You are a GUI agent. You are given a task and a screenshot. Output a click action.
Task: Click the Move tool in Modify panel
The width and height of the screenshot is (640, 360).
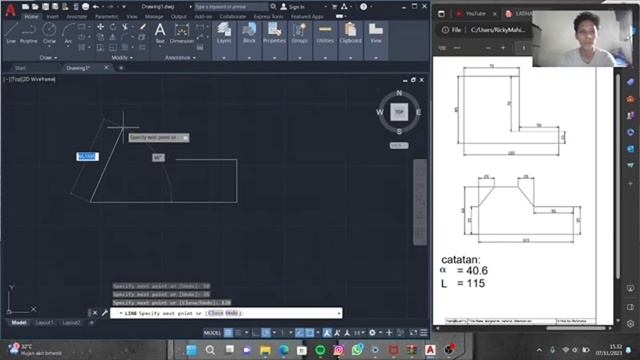coord(100,27)
